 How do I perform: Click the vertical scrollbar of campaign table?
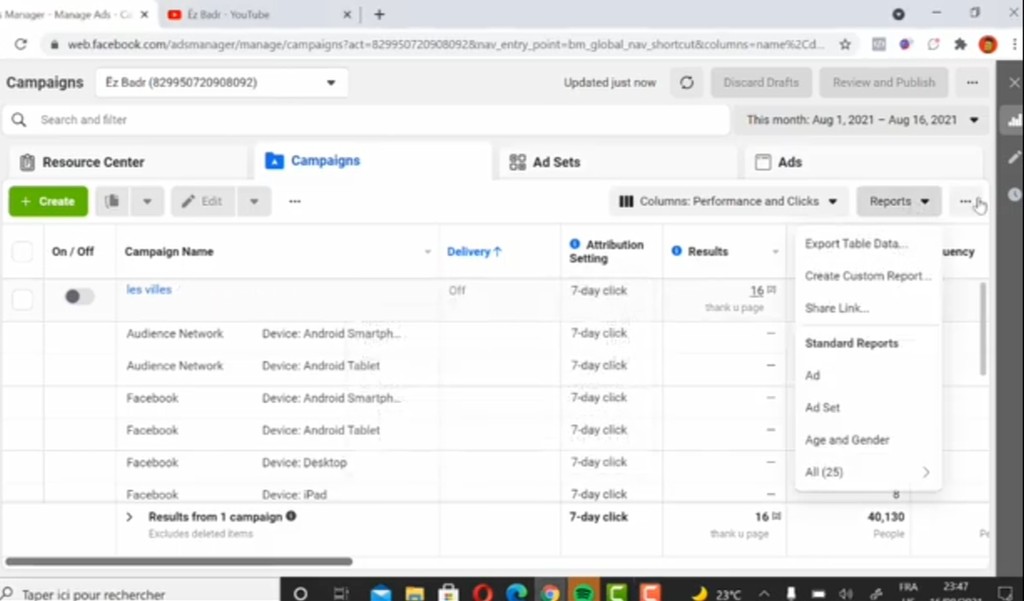point(983,329)
